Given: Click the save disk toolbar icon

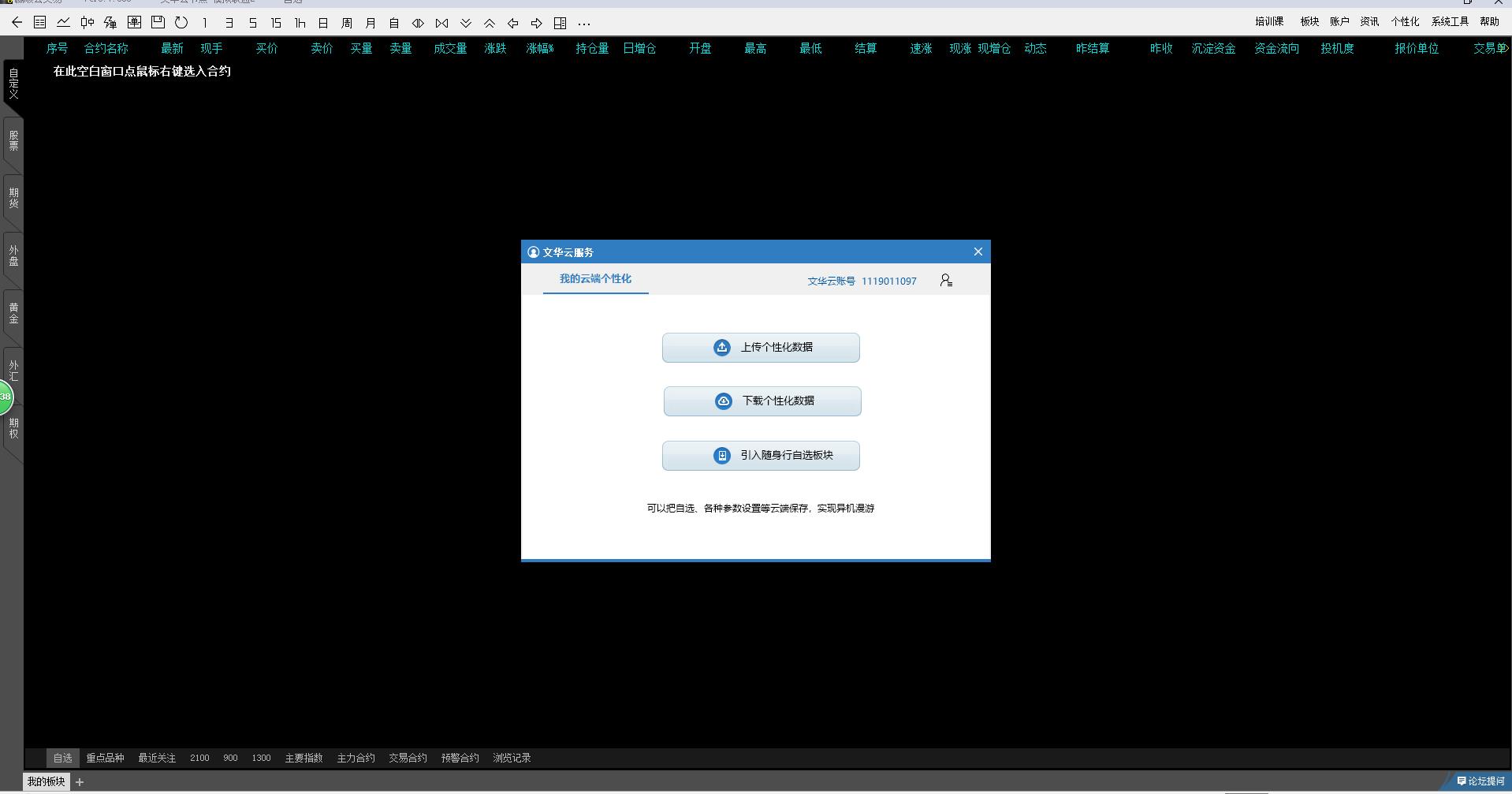Looking at the screenshot, I should tap(158, 23).
